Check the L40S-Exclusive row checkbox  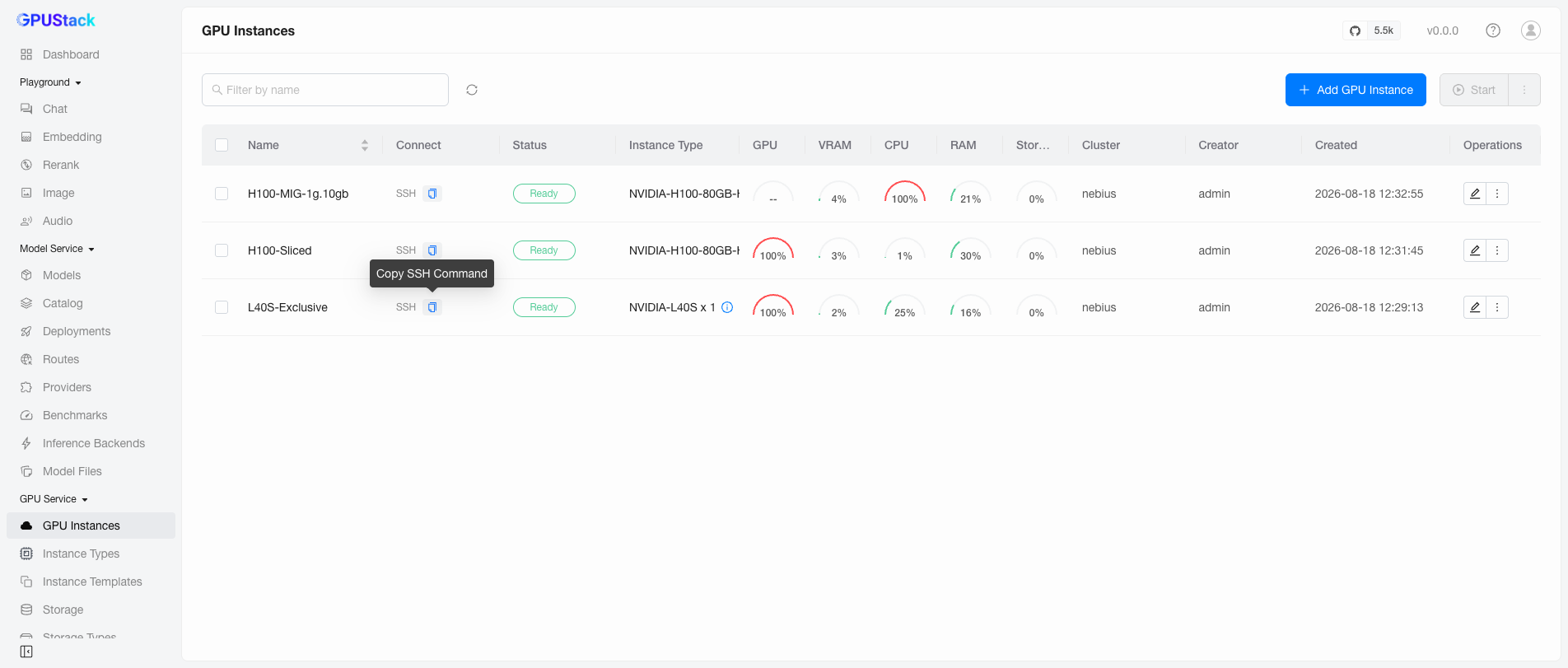[x=222, y=307]
